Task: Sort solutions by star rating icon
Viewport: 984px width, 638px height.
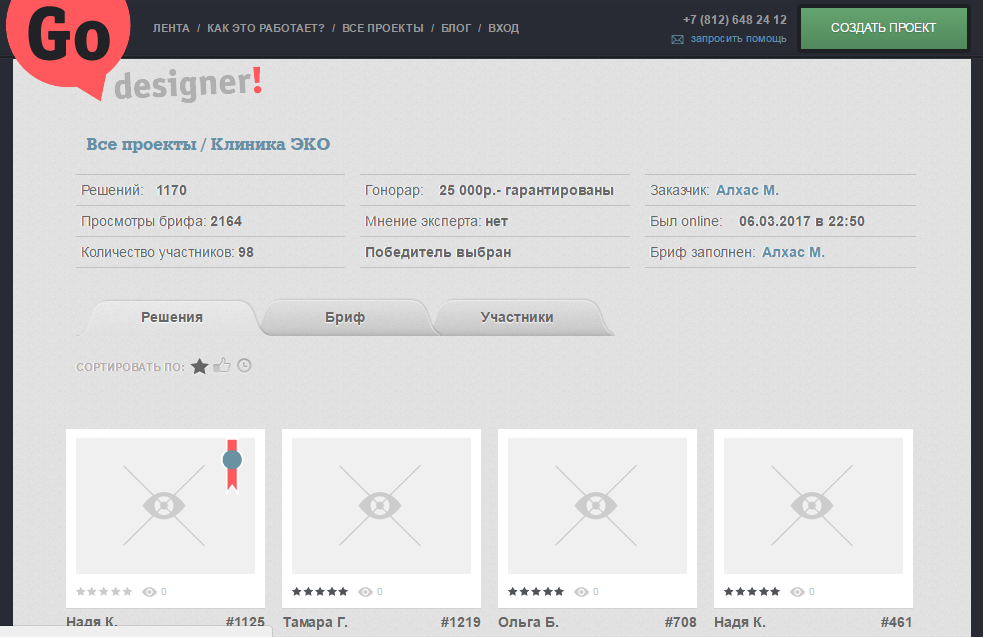Action: click(x=200, y=366)
